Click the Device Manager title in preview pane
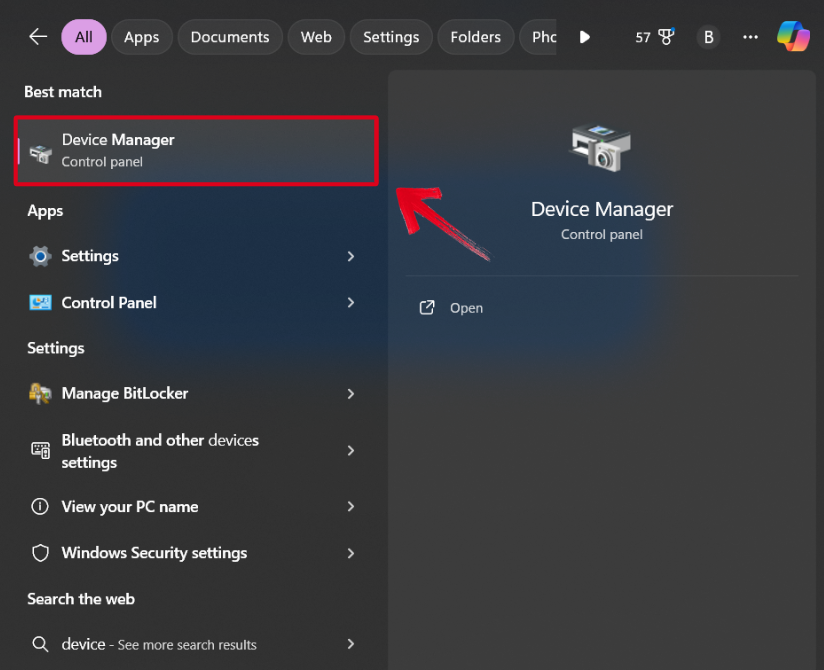Viewport: 824px width, 670px height. tap(602, 209)
